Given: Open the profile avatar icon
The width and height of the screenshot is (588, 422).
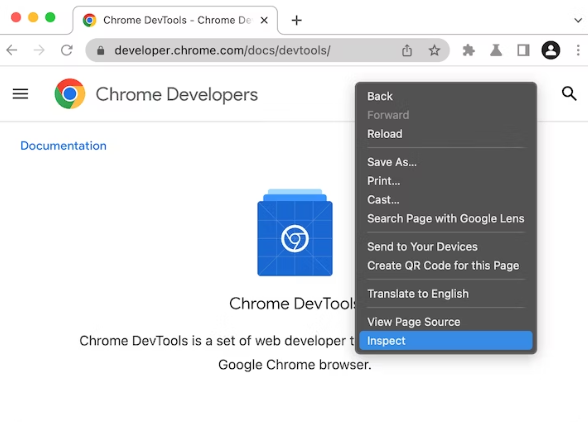Looking at the screenshot, I should click(550, 50).
